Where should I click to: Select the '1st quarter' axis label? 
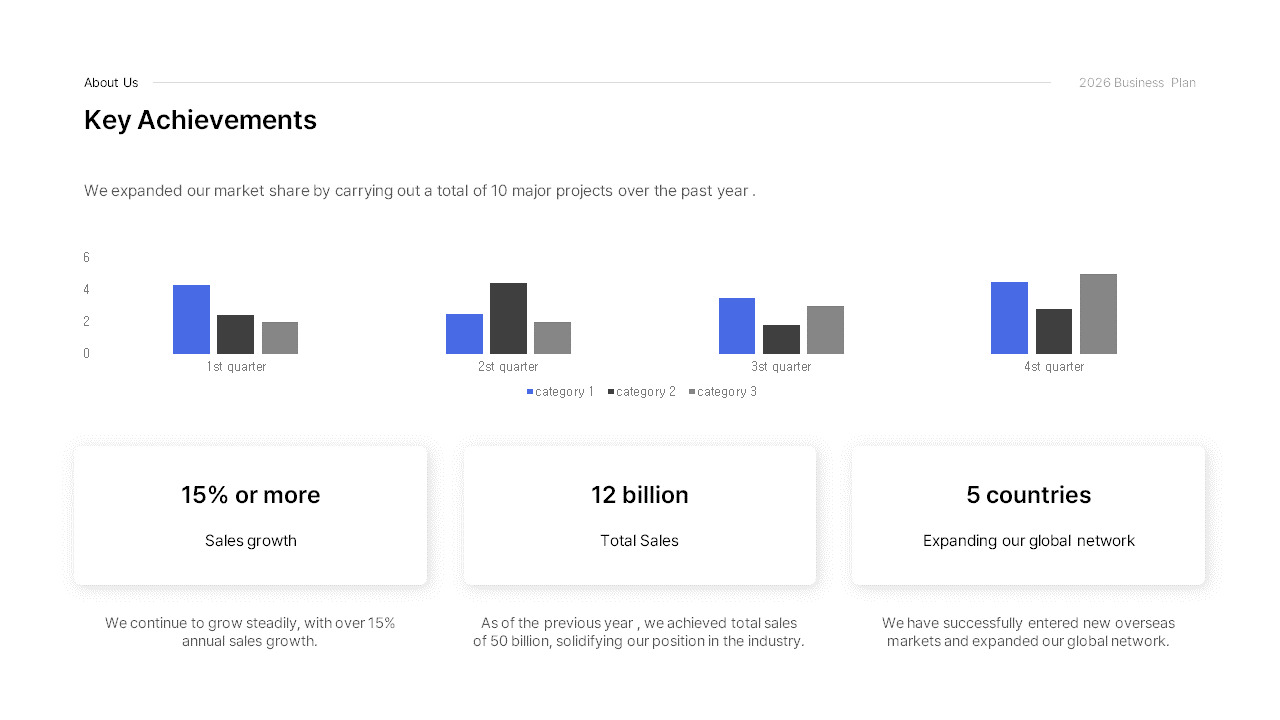point(236,367)
